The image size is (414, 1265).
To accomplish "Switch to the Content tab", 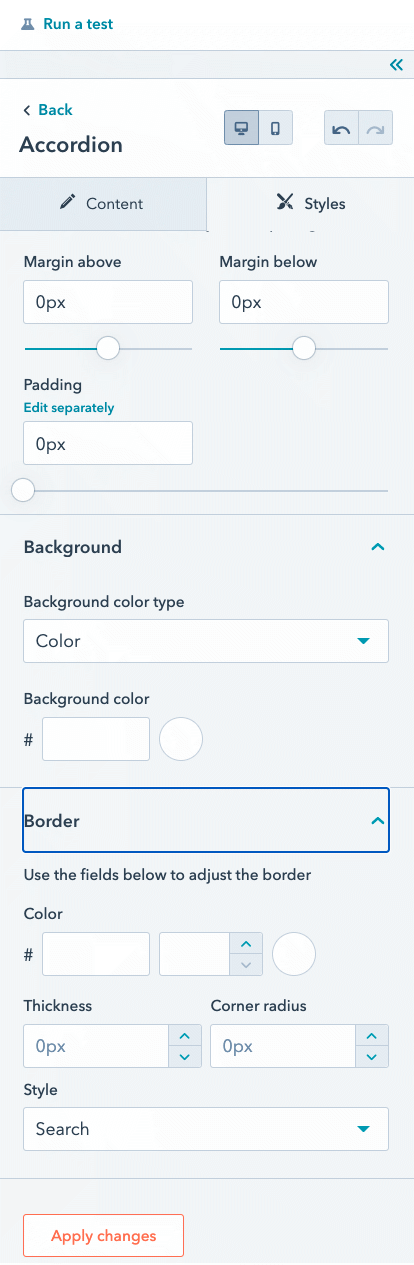I will [102, 203].
